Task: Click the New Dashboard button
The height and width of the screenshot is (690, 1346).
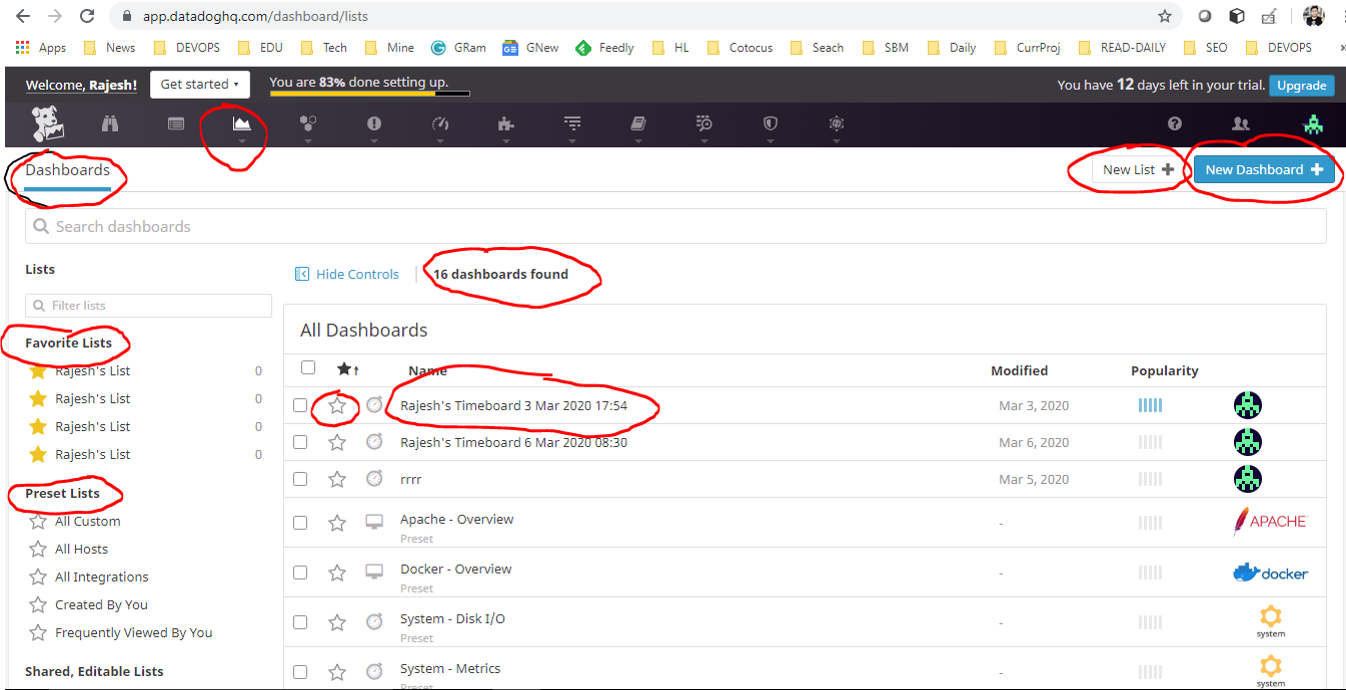Action: pyautogui.click(x=1263, y=170)
